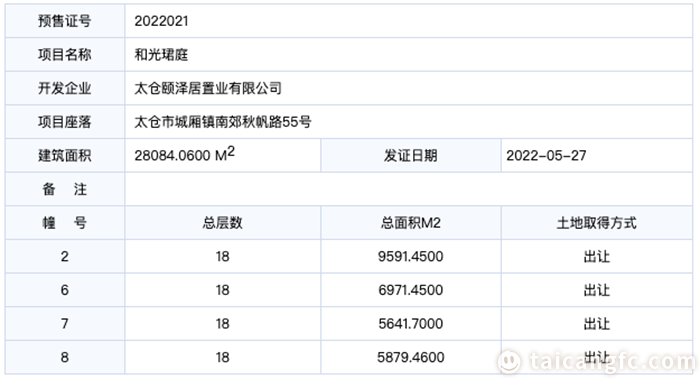
Task: Click the address 太仓市城厢镇南郊秋帆路55号
Action: click(x=223, y=121)
